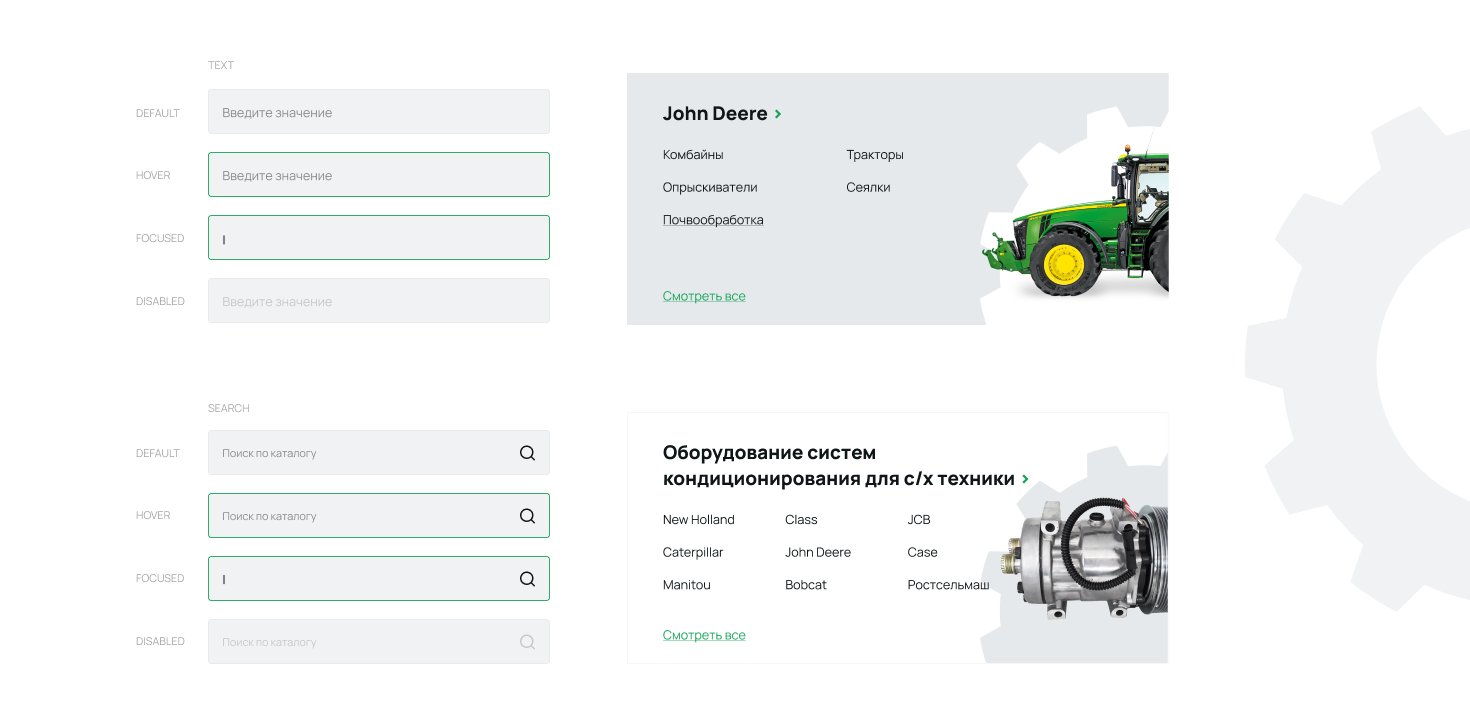The height and width of the screenshot is (720, 1470).
Task: Click the HOVER label in the TEXT section
Action: (x=153, y=175)
